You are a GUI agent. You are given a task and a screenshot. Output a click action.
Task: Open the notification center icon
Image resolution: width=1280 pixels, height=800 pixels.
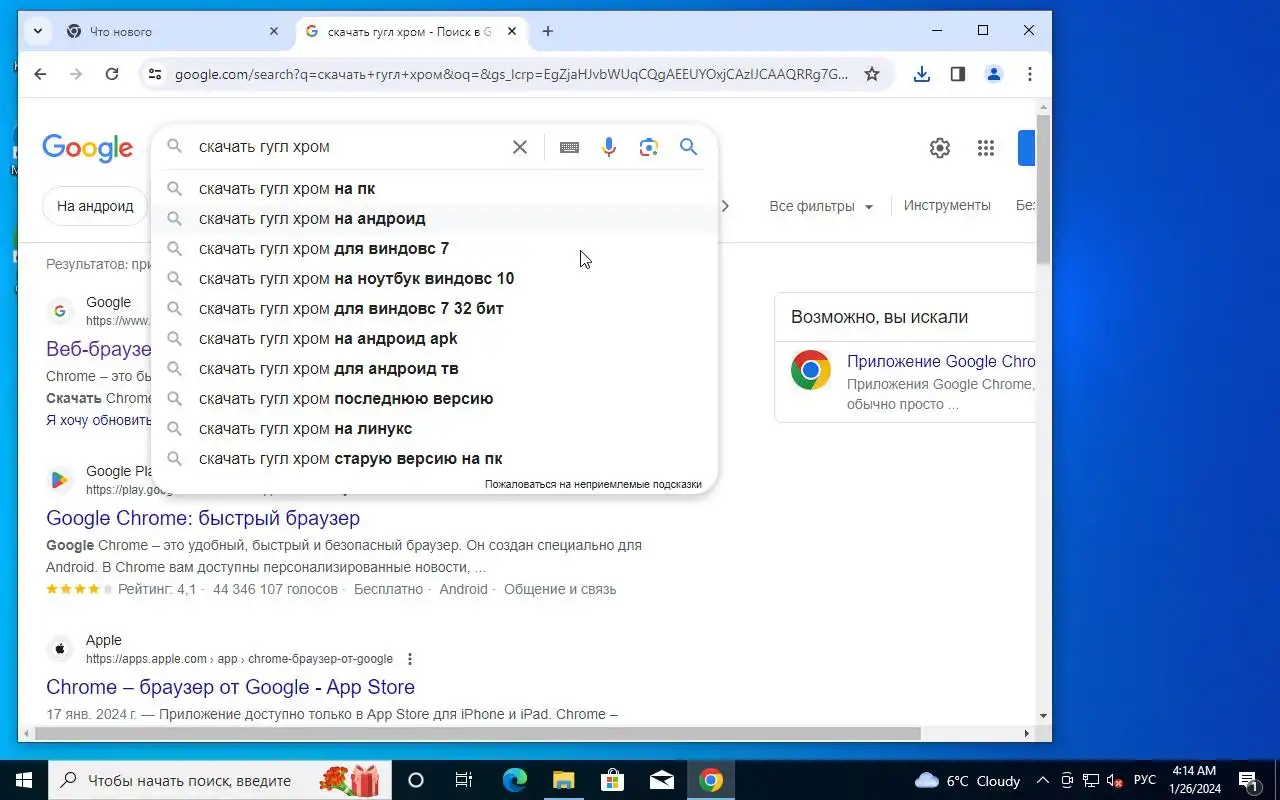(1249, 780)
